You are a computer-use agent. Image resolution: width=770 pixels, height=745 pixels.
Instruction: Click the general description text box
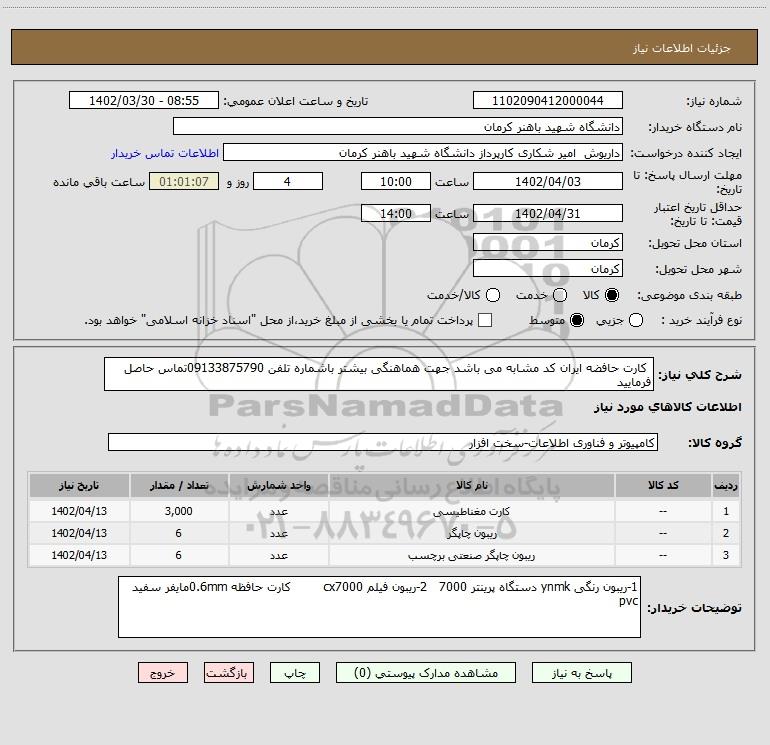tap(379, 375)
